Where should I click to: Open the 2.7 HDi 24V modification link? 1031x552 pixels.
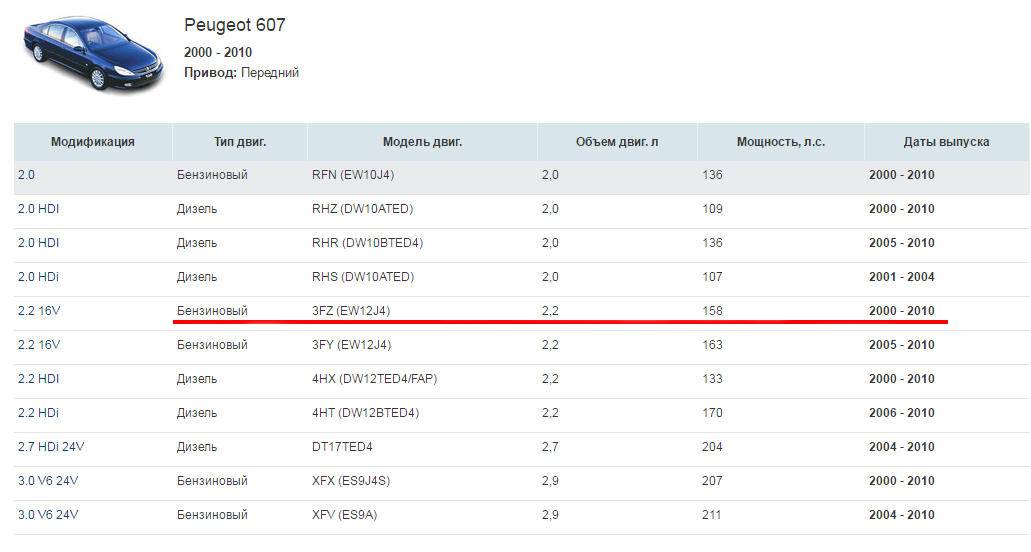coord(48,447)
